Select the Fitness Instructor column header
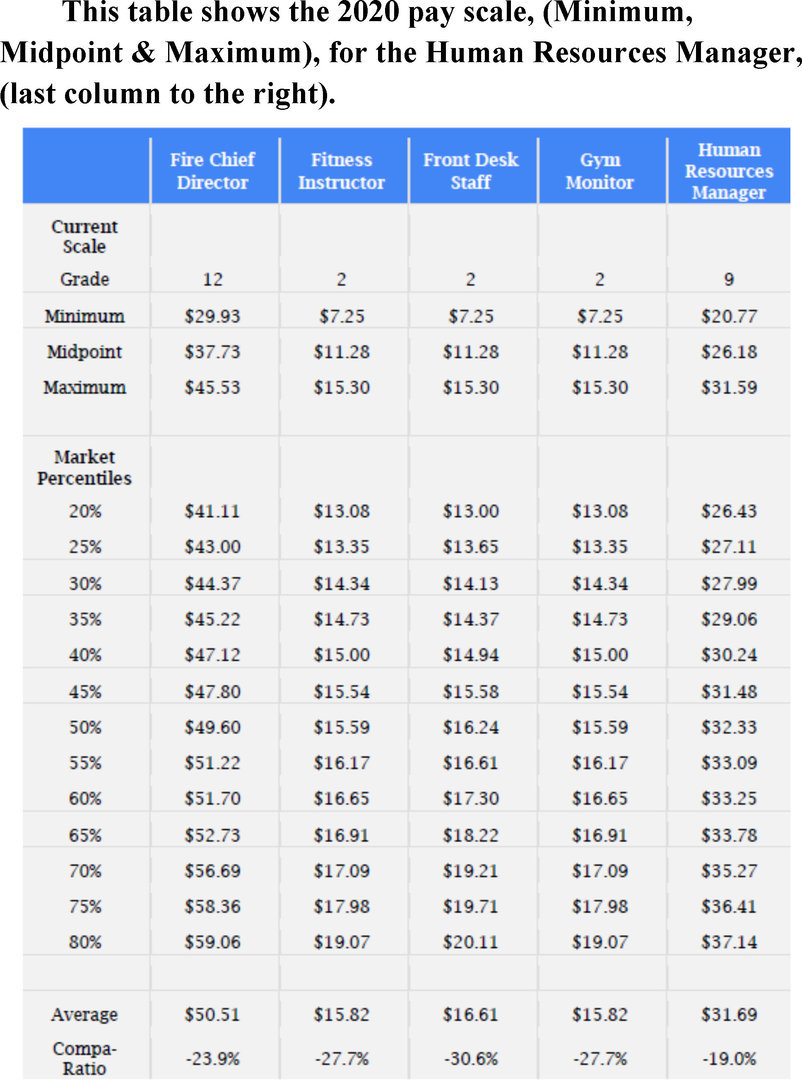The width and height of the screenshot is (802, 1080). pyautogui.click(x=341, y=171)
